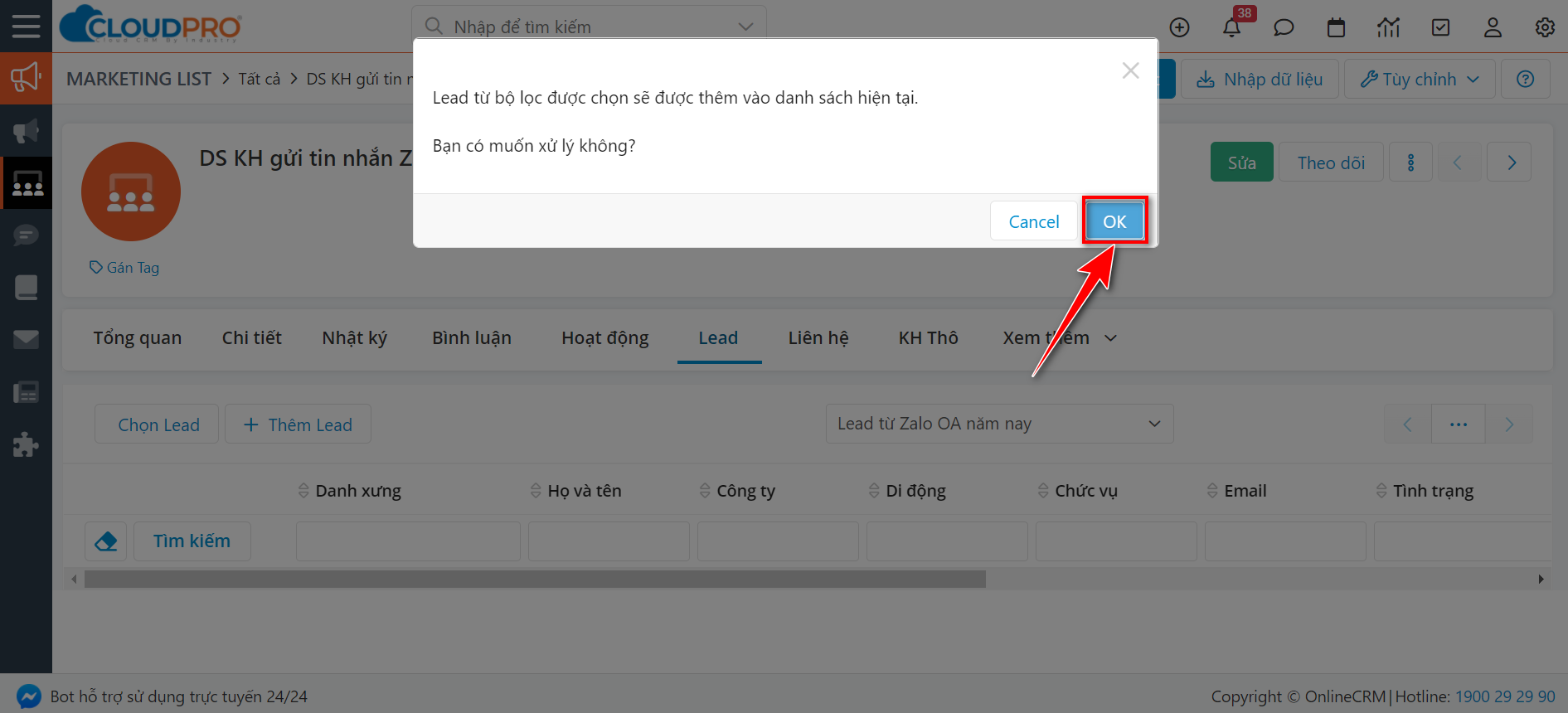Open the page options ellipsis in pagination
This screenshot has width=1568, height=713.
pyautogui.click(x=1459, y=424)
